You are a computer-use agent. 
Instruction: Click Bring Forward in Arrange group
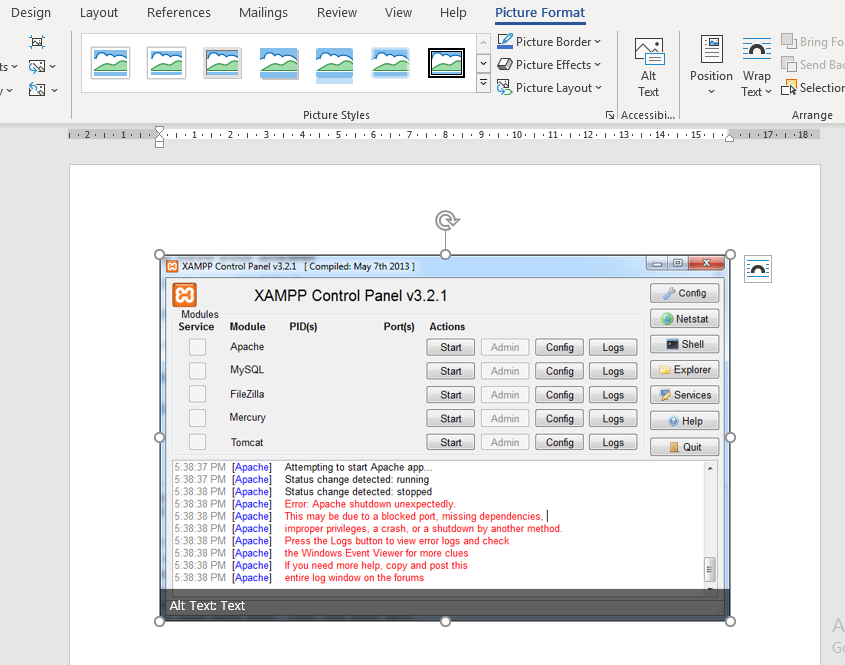pyautogui.click(x=812, y=41)
